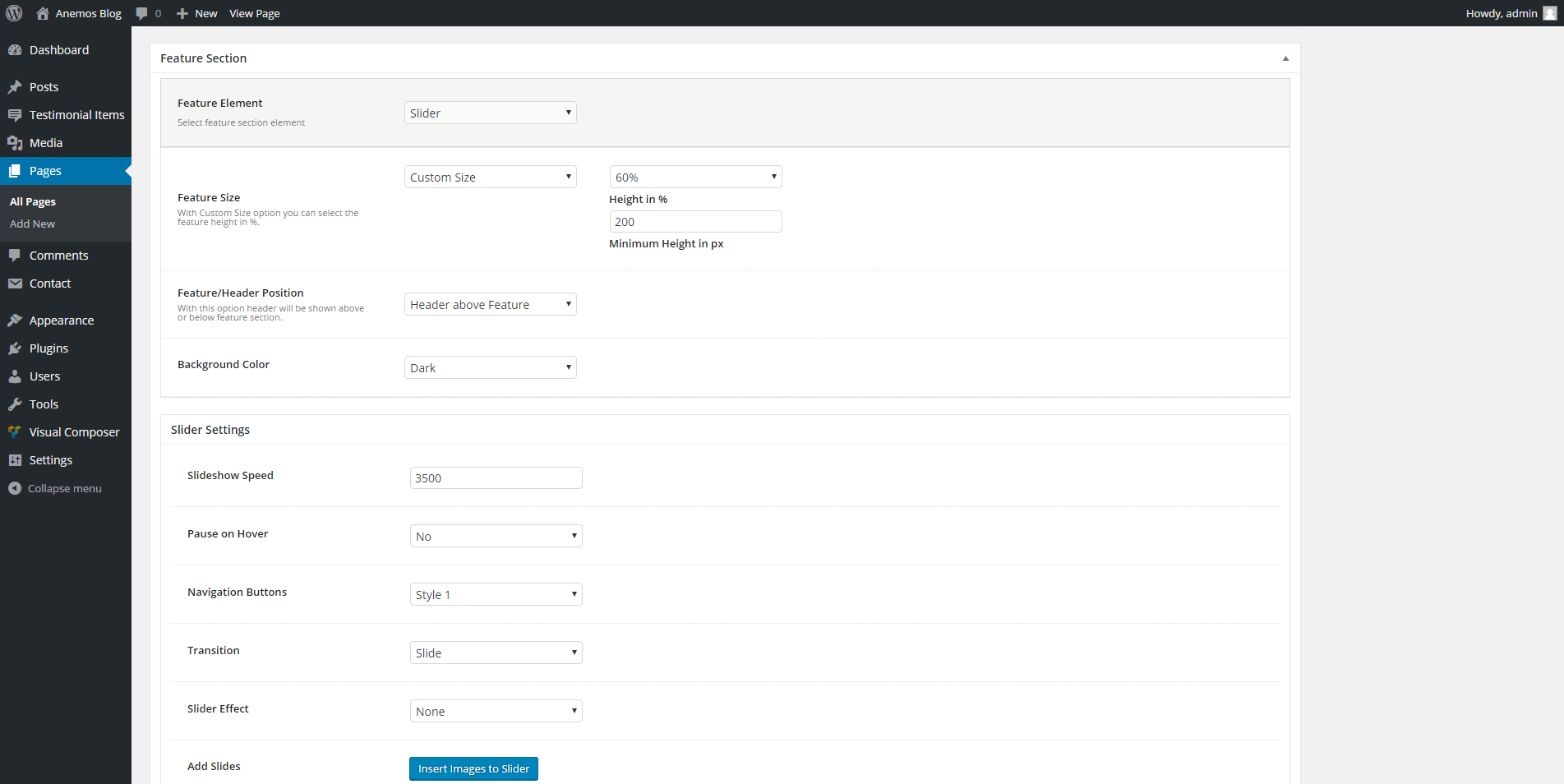Screen dimensions: 1564x784
Task: Click the Testimonial Items icon
Action: (x=15, y=115)
